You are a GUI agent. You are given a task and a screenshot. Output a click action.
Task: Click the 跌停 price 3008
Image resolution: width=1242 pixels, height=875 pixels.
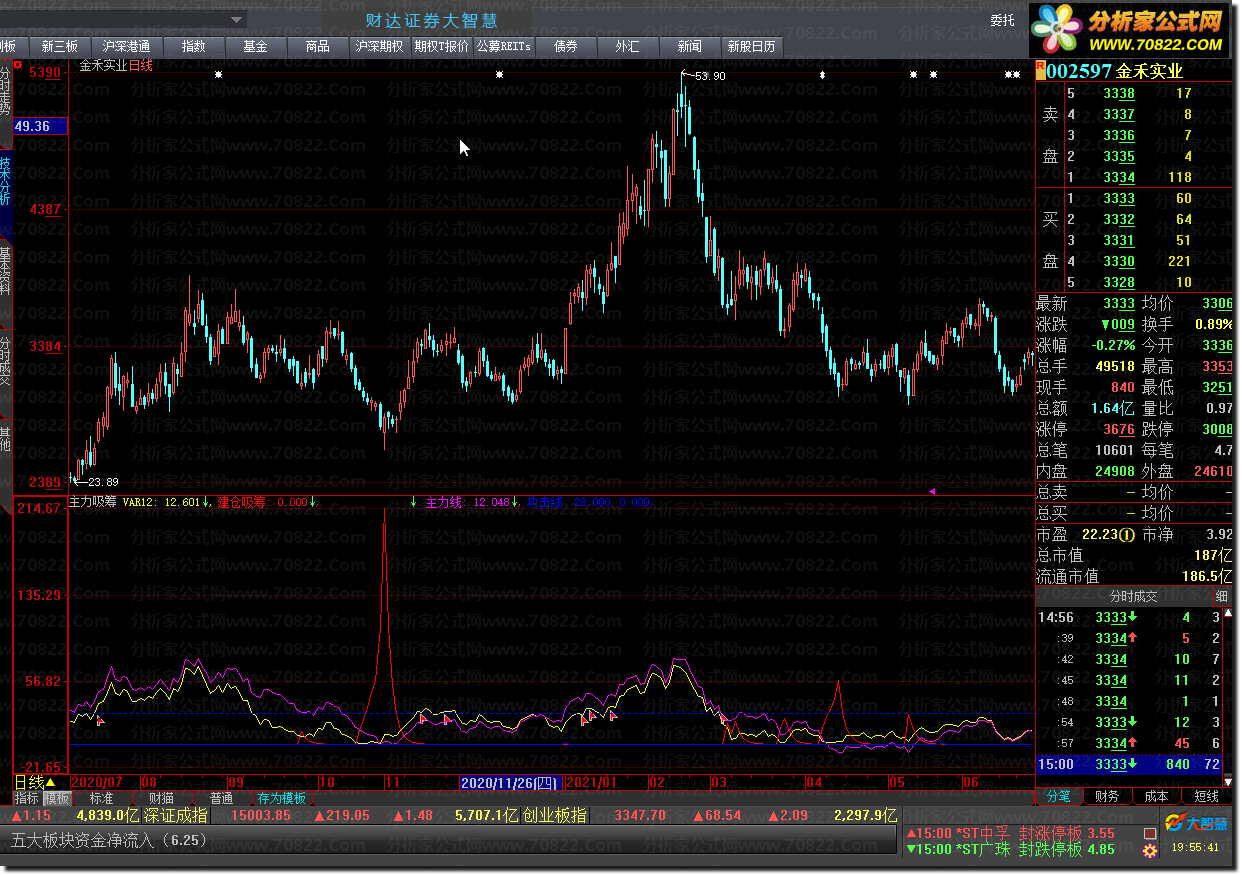[1216, 429]
